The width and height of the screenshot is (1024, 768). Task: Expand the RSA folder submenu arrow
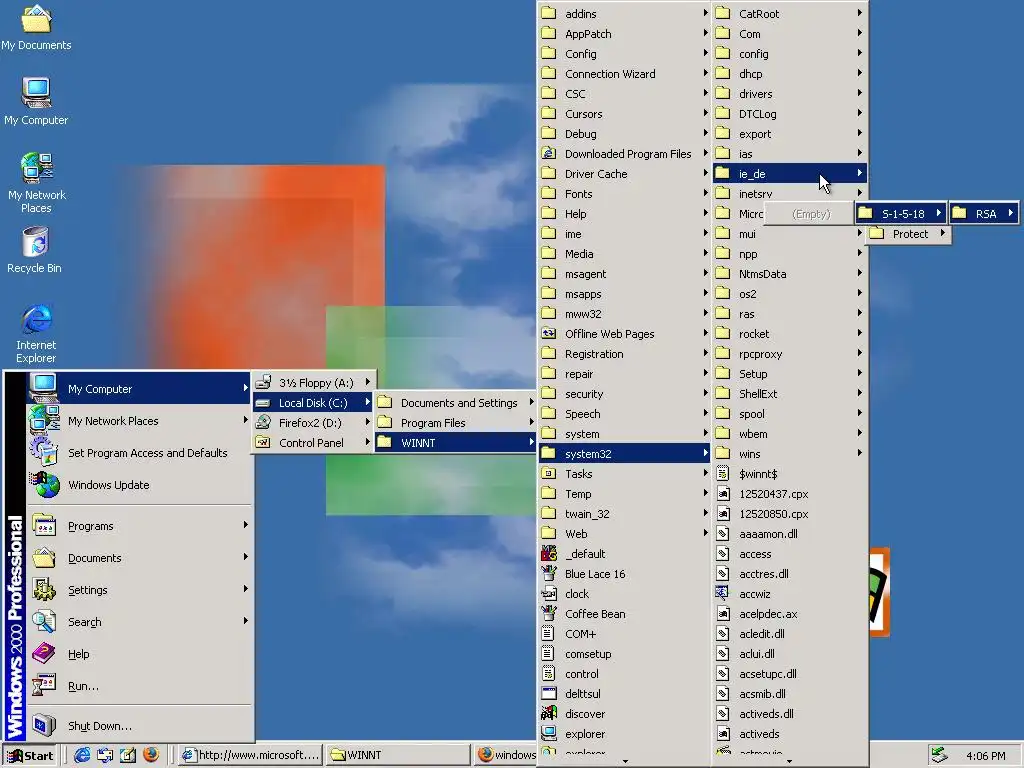(1010, 213)
